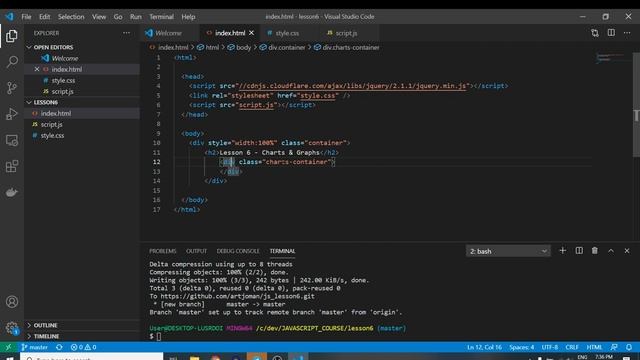Kill the terminal with trash icon
This screenshot has width=640, height=360.
pos(595,251)
